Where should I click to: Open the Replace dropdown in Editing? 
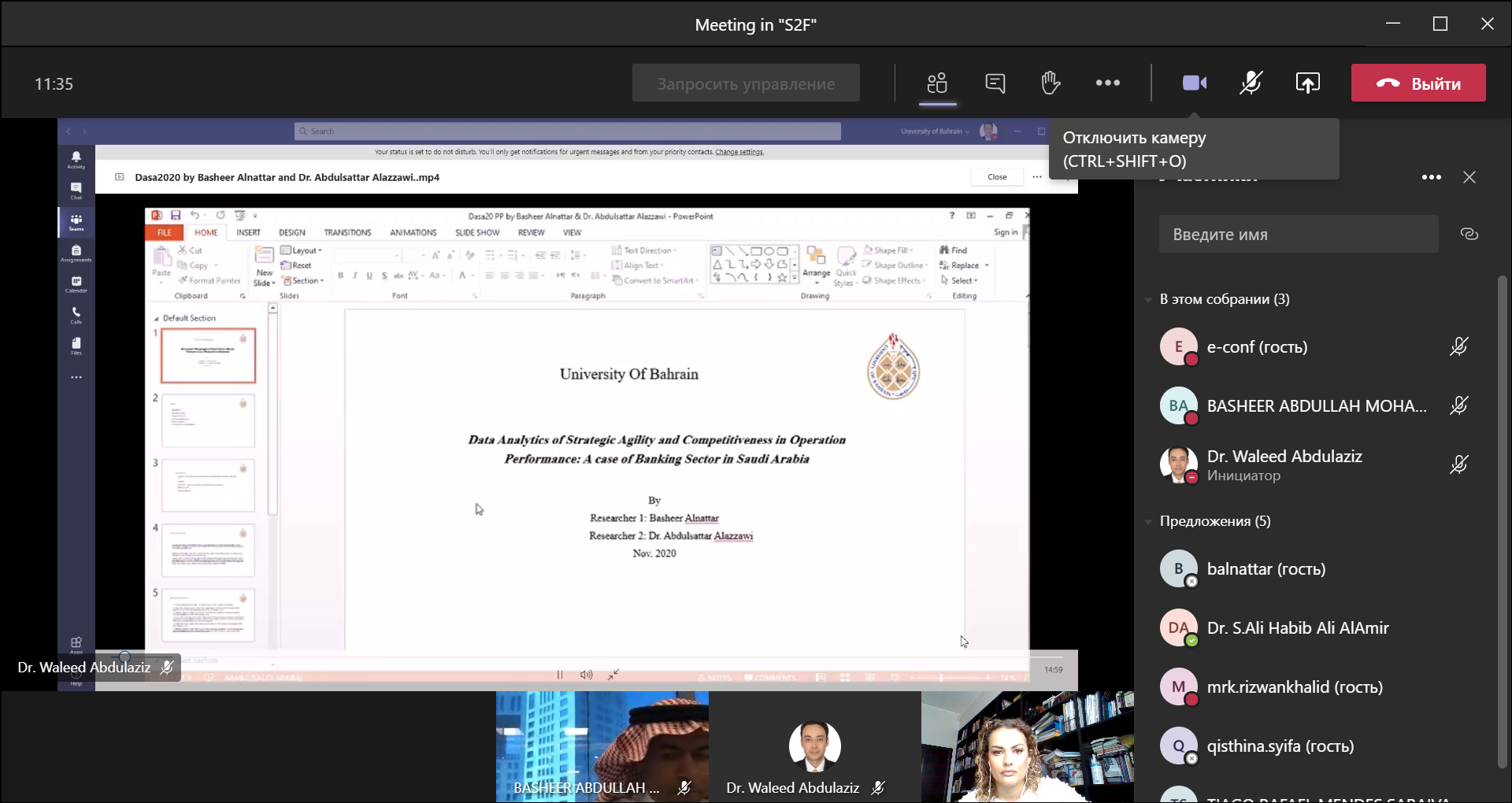[965, 265]
